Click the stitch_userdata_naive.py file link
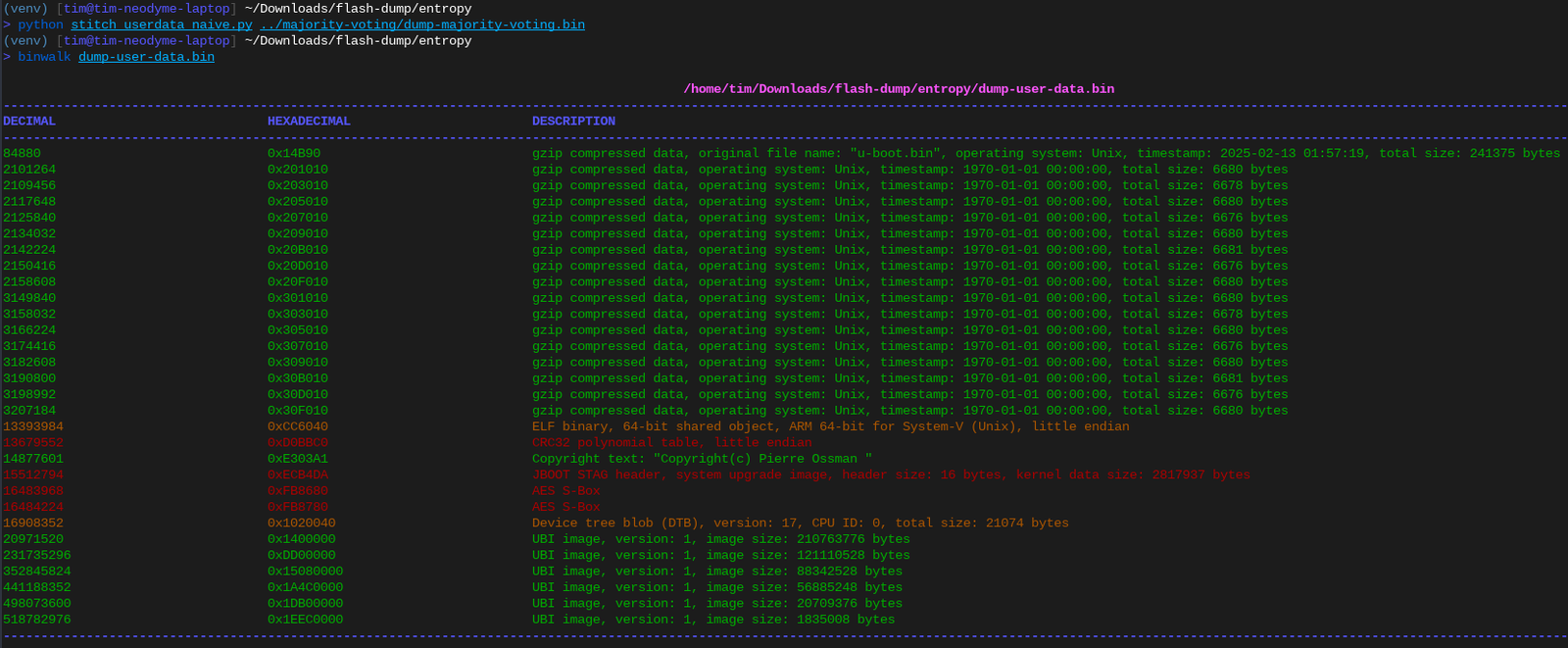Viewport: 1568px width, 648px height. [162, 25]
